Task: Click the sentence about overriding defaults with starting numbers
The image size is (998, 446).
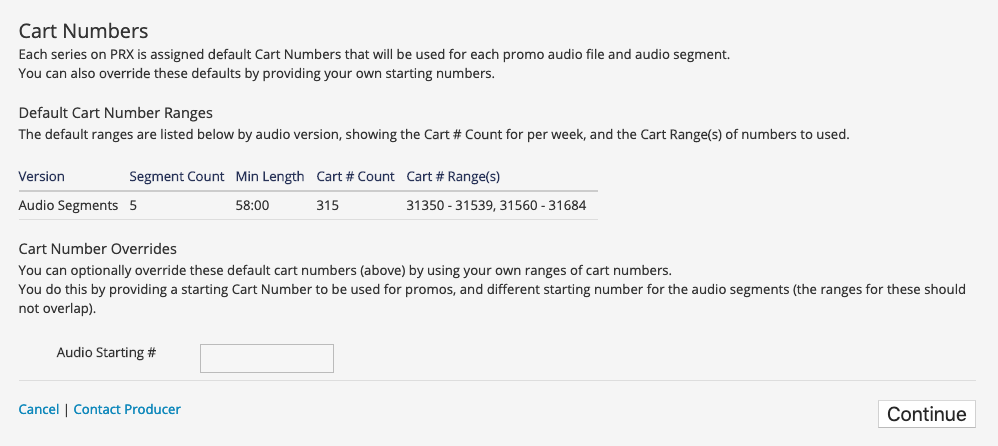Action: click(x=257, y=73)
